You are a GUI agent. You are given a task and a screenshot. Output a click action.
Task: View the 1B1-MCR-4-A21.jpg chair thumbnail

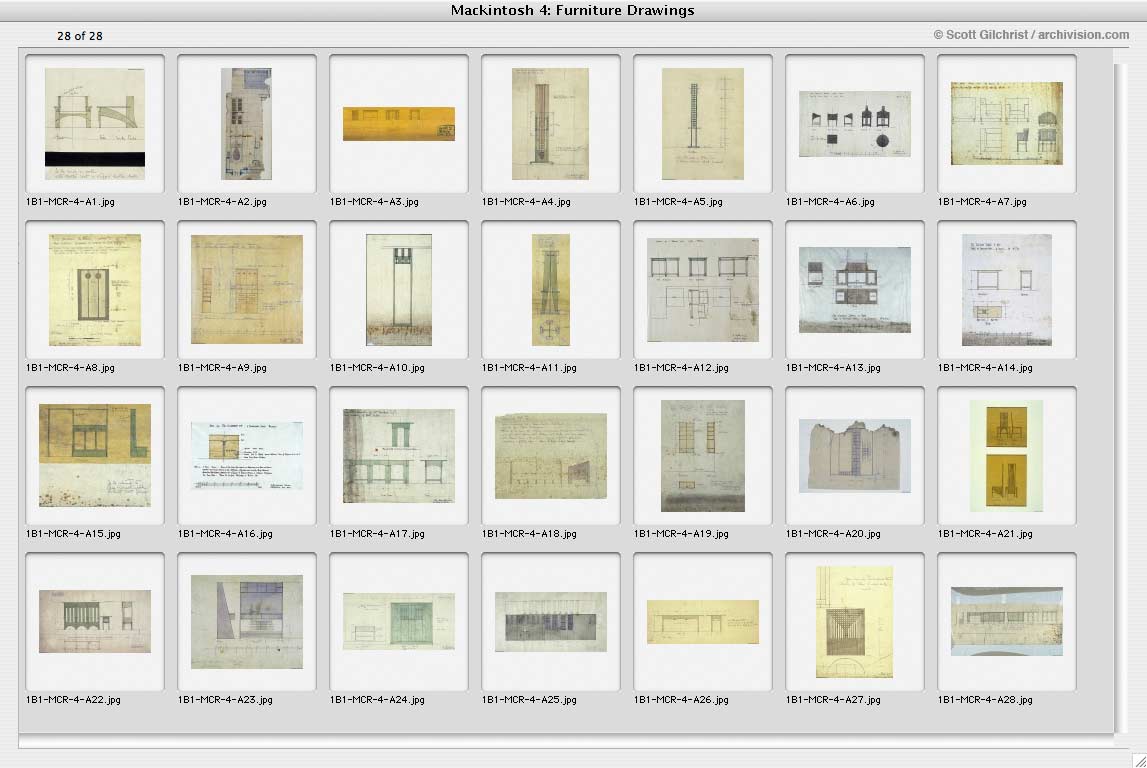point(1007,456)
